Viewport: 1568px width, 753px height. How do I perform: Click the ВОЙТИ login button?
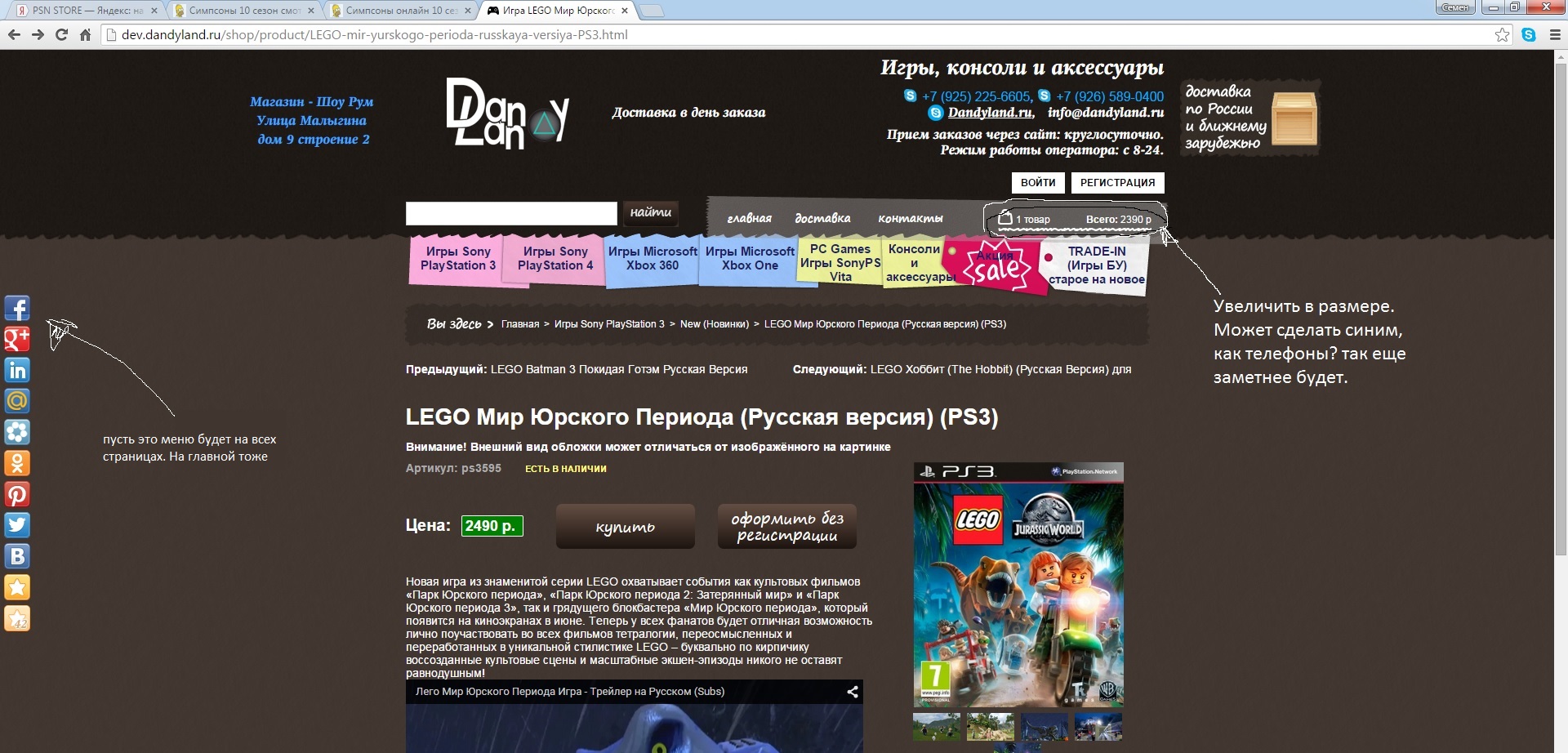[x=1038, y=183]
